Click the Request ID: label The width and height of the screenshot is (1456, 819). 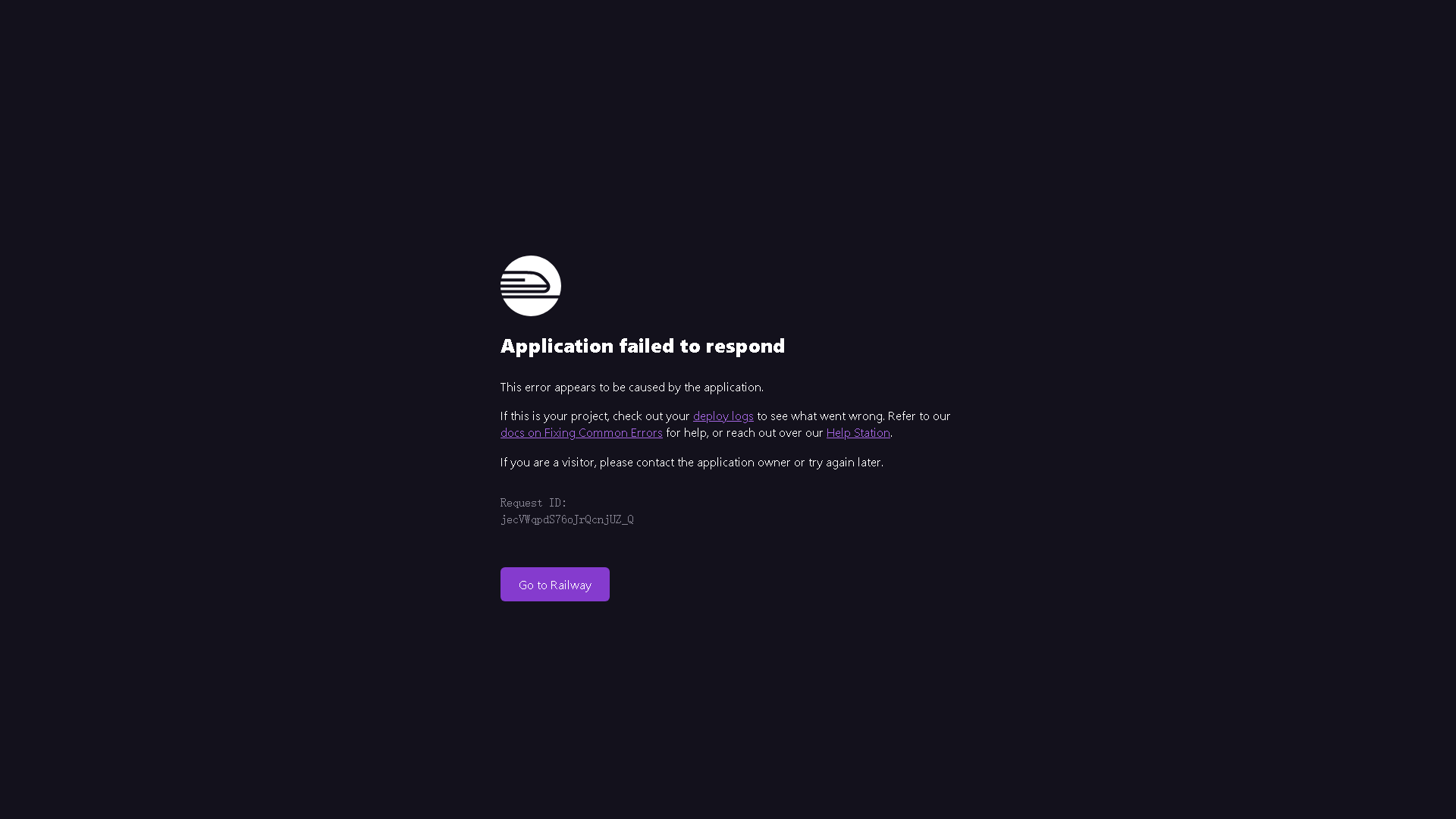534,503
